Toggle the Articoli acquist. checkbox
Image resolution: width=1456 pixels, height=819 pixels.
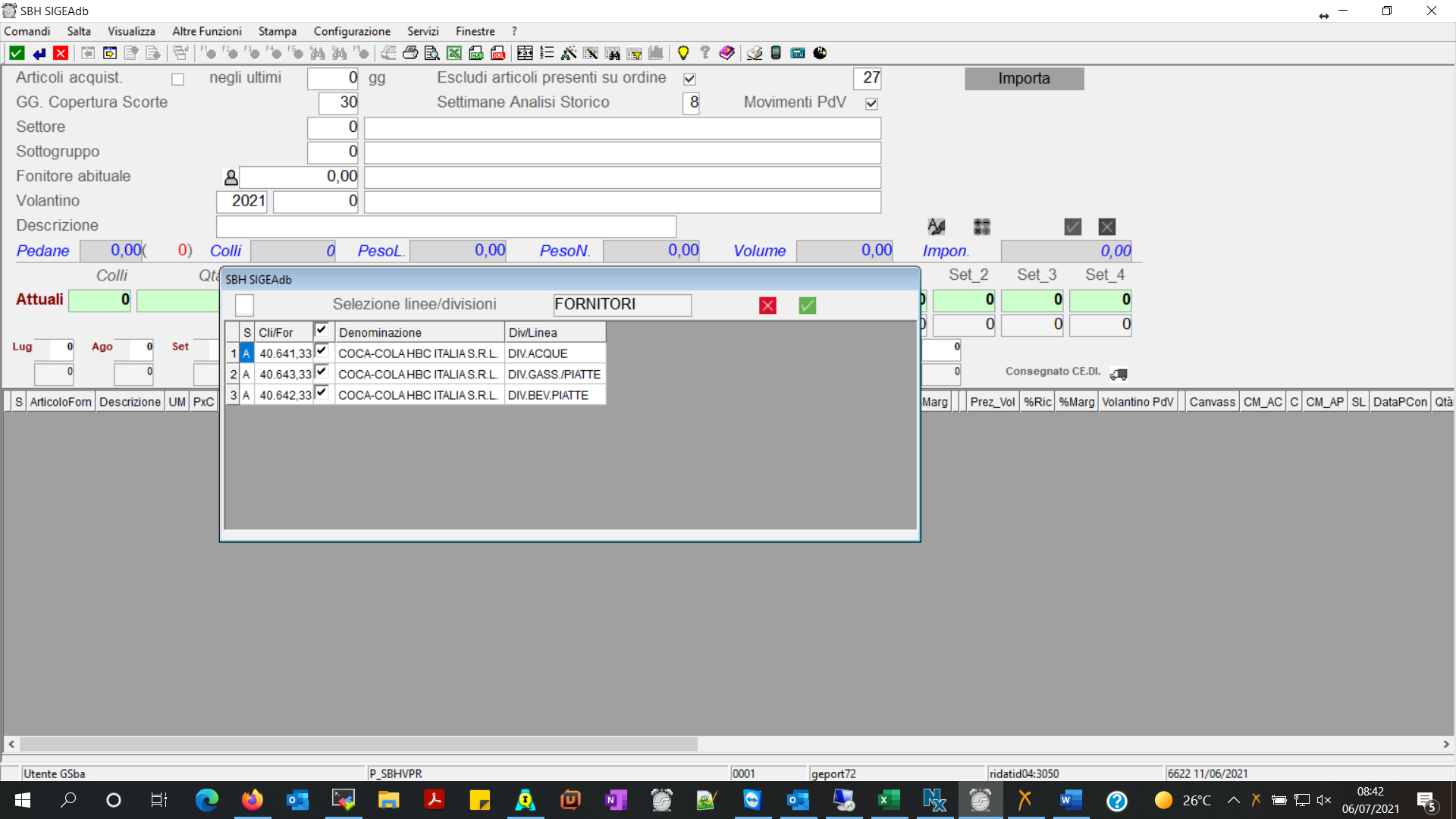[177, 80]
